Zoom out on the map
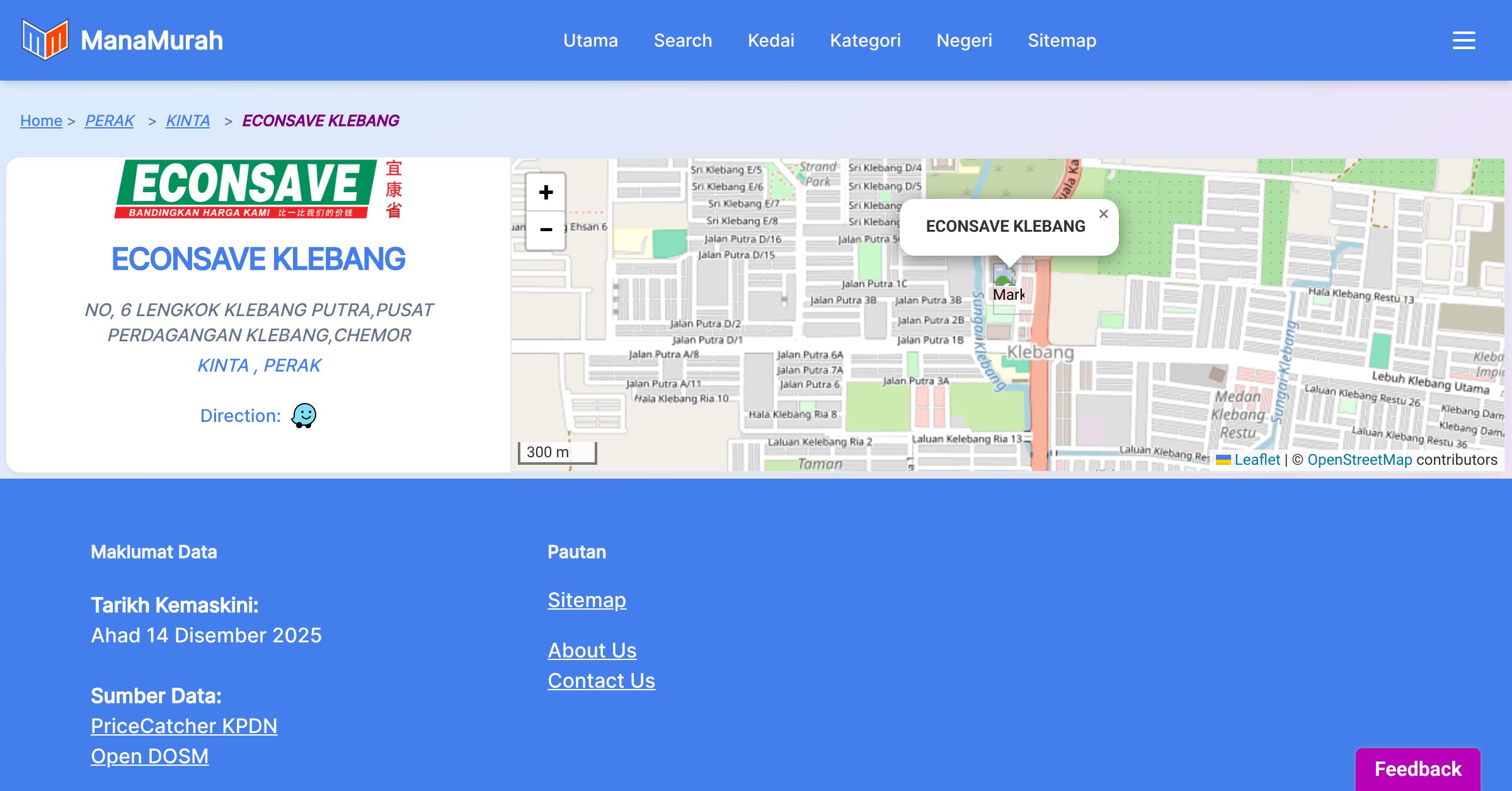 (x=546, y=230)
